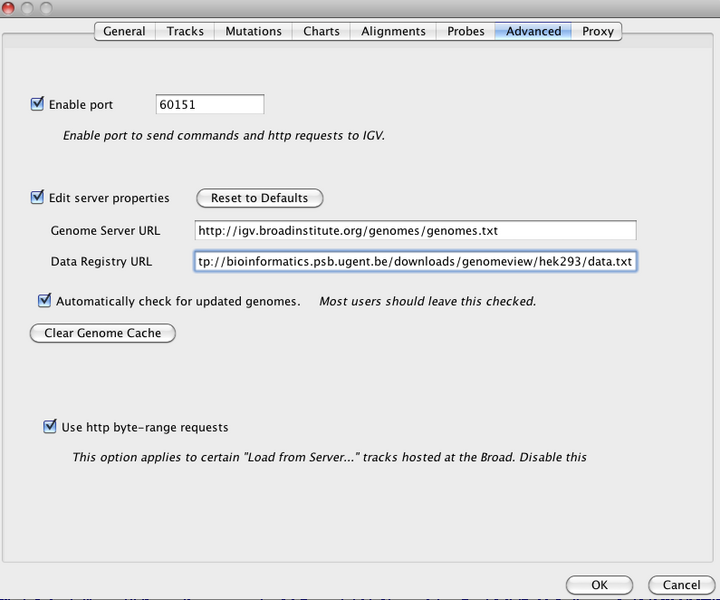
Task: Click the Data Registry URL field
Action: 415,262
